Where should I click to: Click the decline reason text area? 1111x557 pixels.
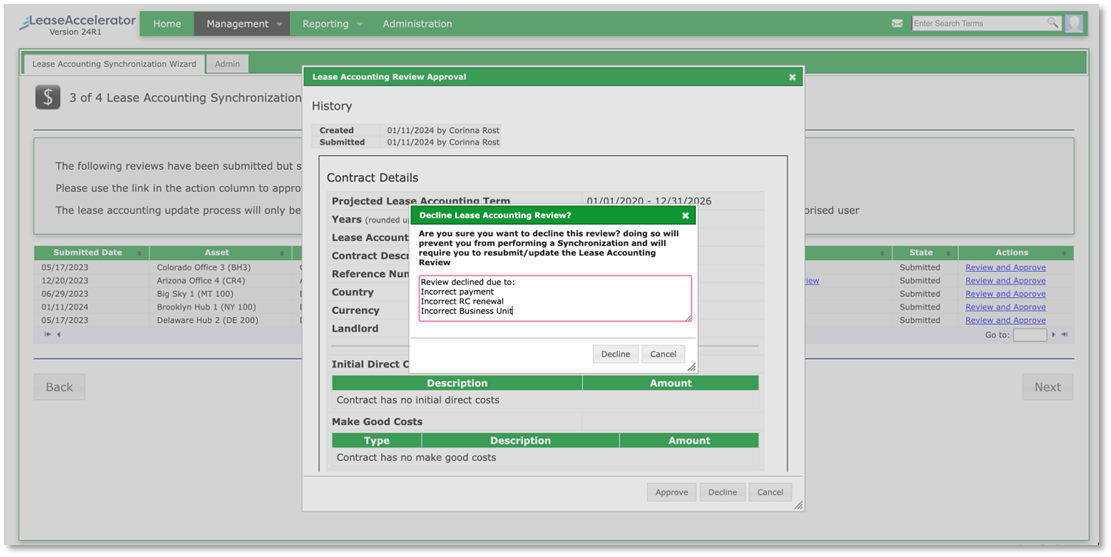point(556,298)
